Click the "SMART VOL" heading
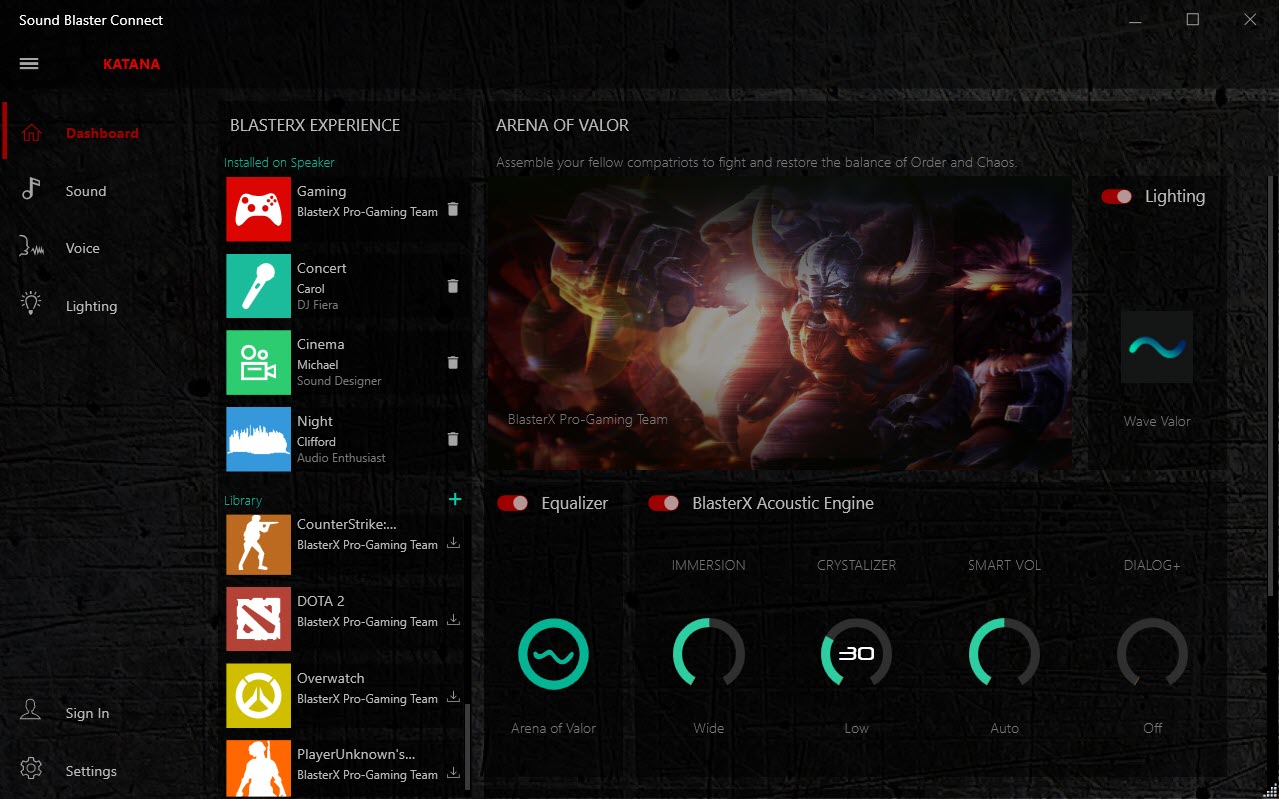This screenshot has height=799, width=1279. 1004,565
